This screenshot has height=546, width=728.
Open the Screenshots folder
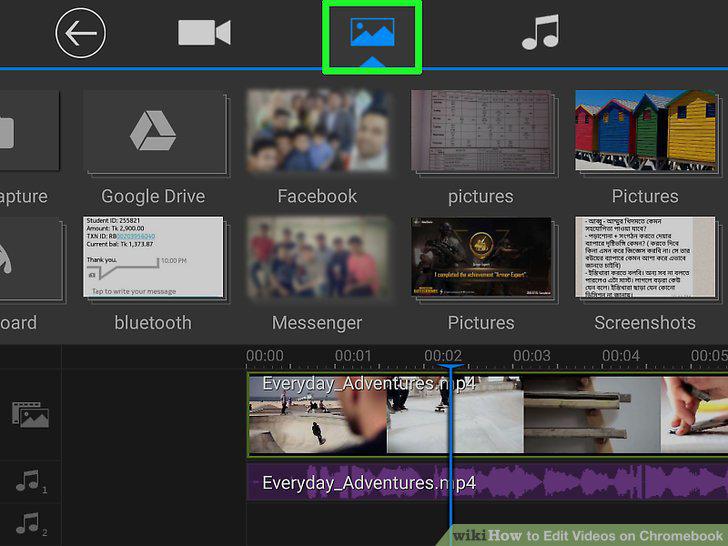pyautogui.click(x=647, y=258)
